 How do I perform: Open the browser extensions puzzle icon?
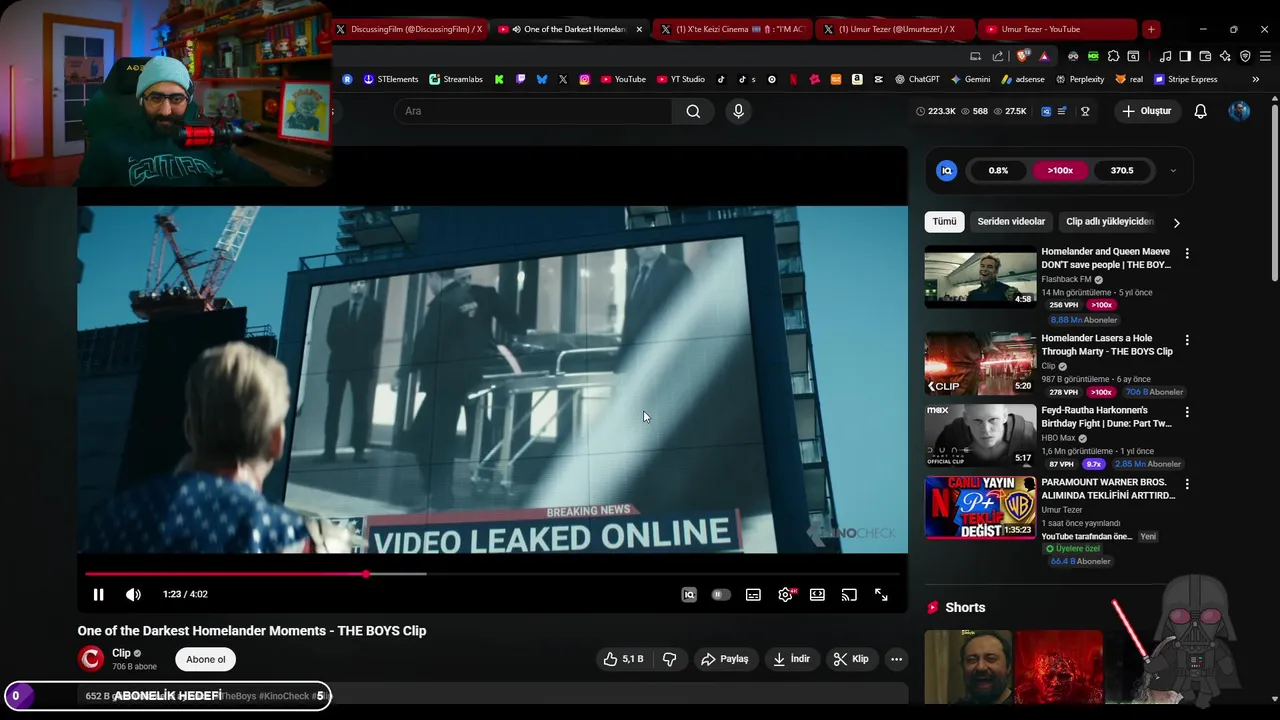pyautogui.click(x=1113, y=56)
